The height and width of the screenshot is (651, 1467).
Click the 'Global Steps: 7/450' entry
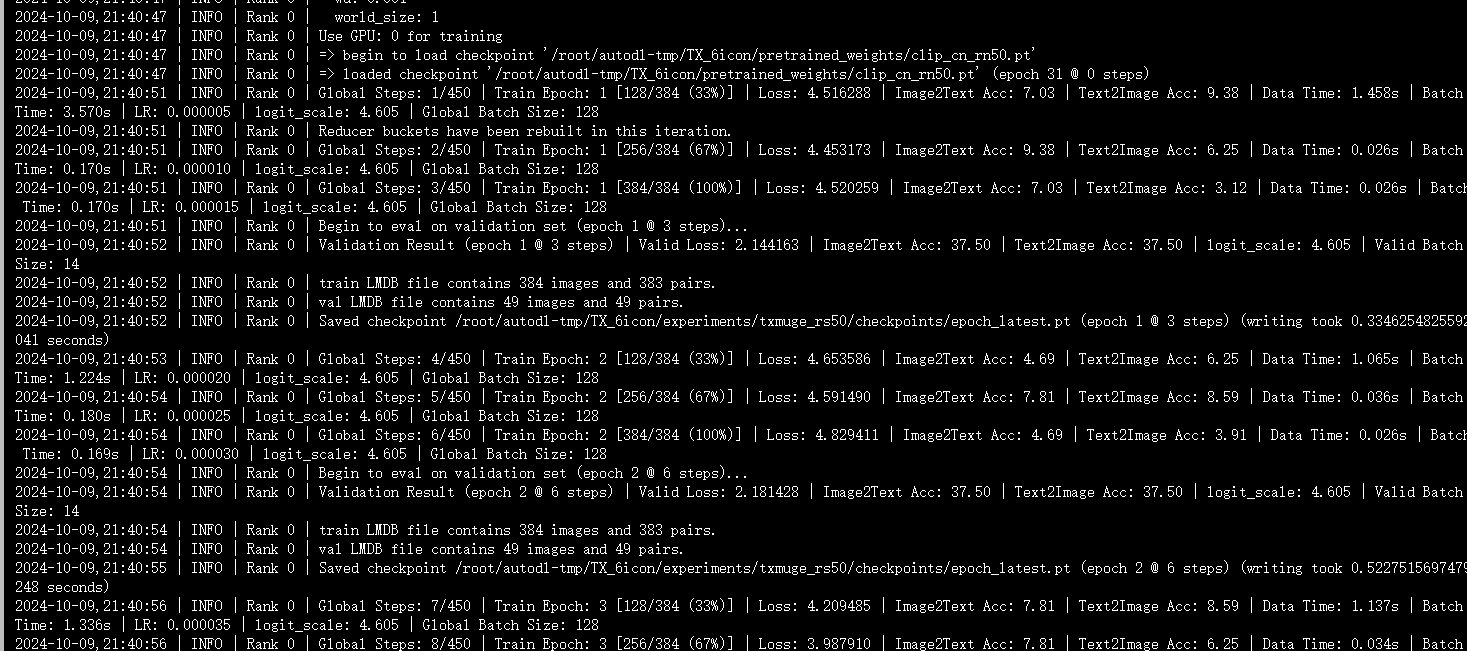(x=394, y=606)
